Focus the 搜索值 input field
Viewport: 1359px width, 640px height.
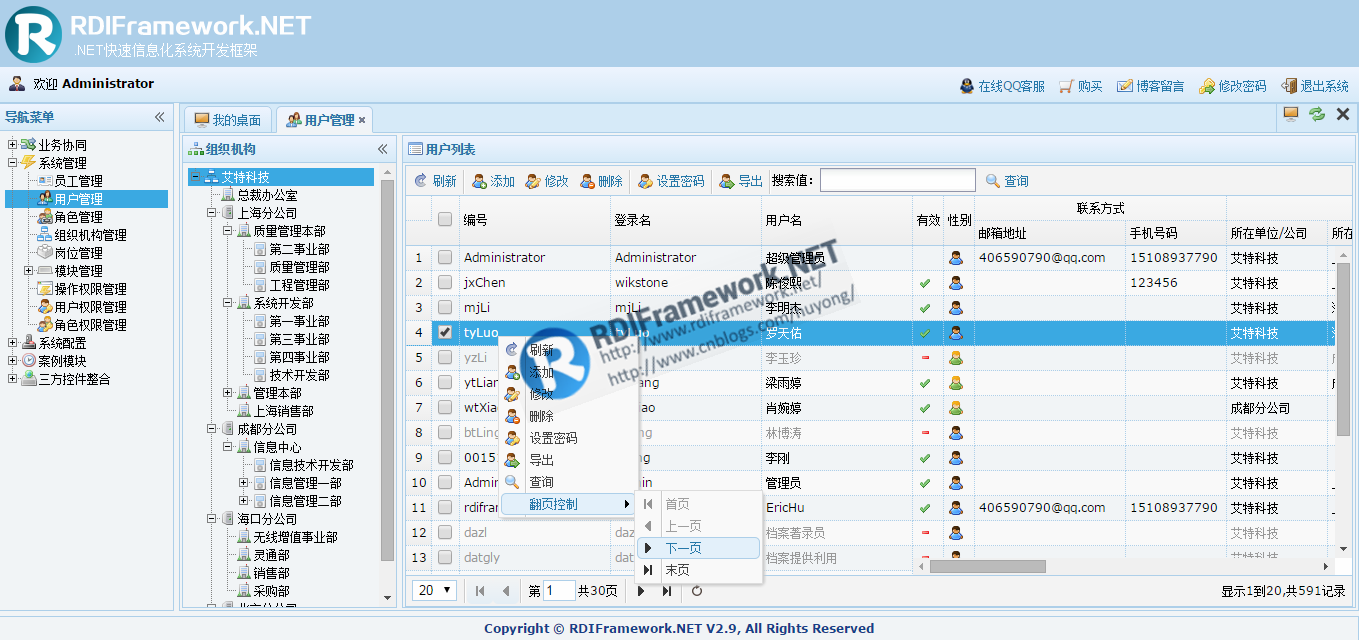point(897,180)
